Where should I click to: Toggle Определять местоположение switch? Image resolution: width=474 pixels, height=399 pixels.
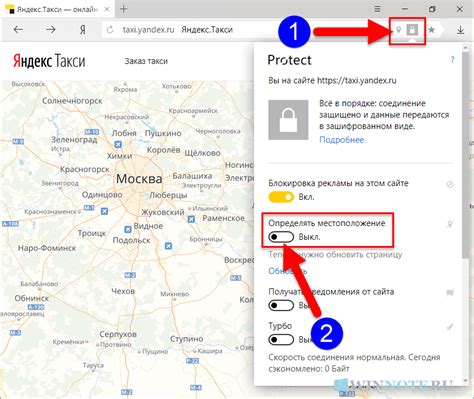coord(281,237)
